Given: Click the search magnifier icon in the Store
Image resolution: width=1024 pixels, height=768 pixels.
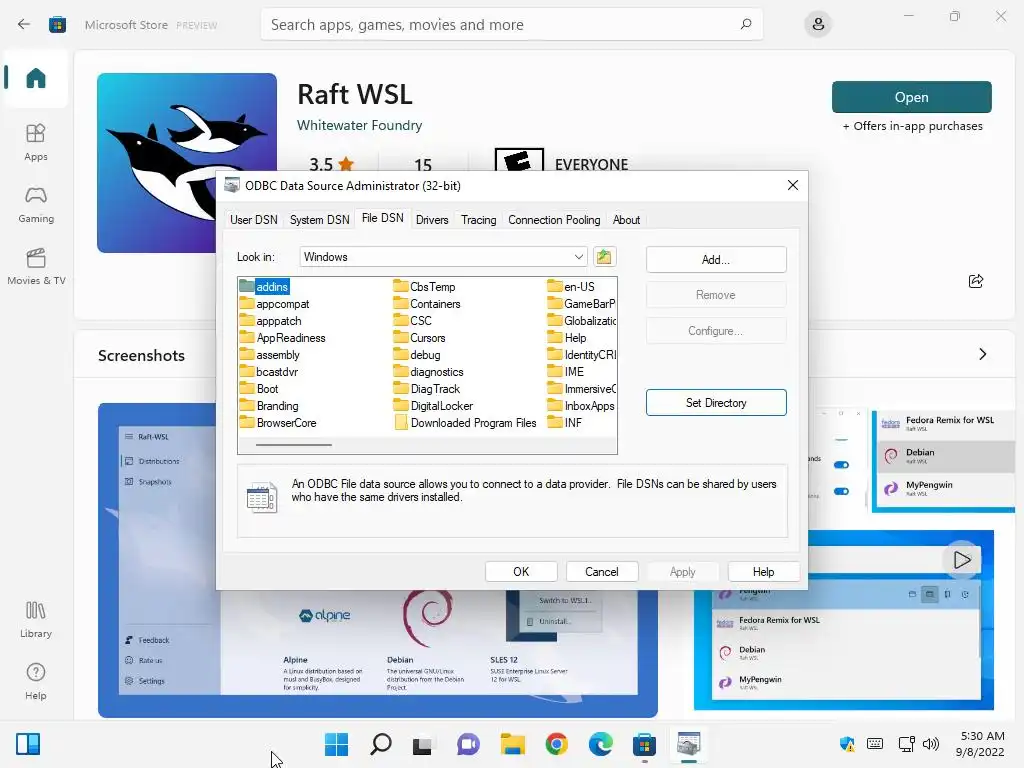Looking at the screenshot, I should click(x=746, y=24).
